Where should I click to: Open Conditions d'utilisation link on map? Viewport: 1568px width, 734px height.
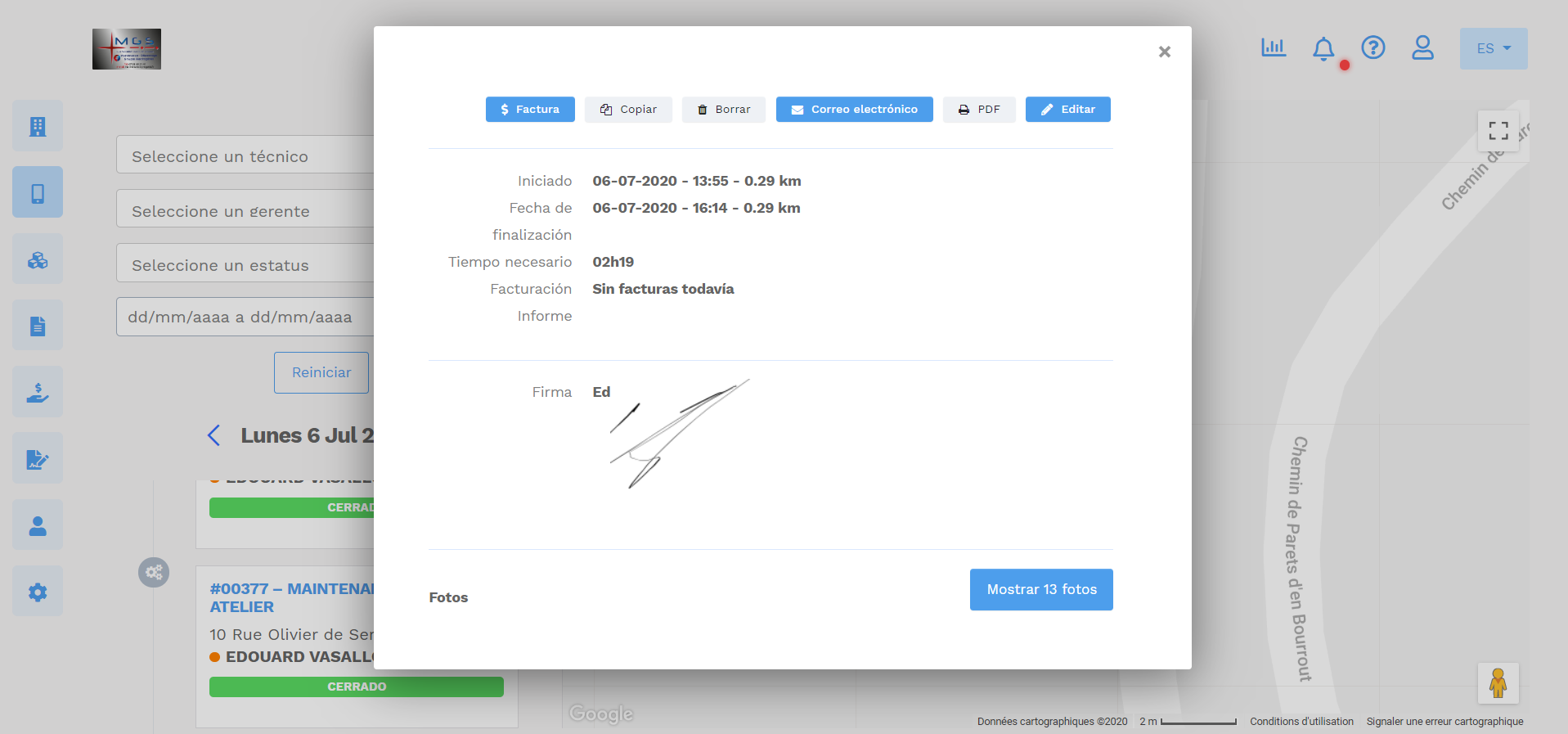tap(1301, 722)
